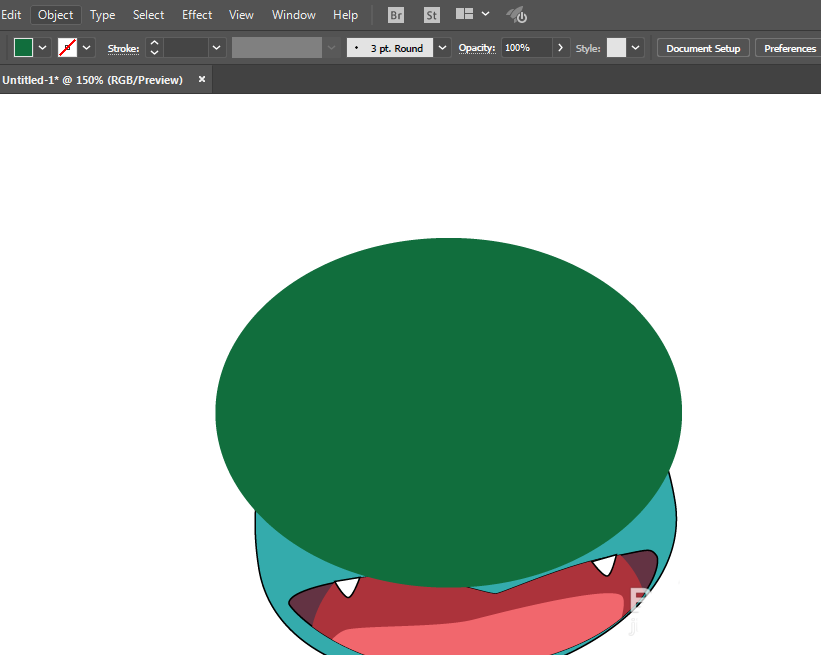Expand the stroke color dropdown arrow
Image resolution: width=821 pixels, height=655 pixels.
[x=87, y=48]
